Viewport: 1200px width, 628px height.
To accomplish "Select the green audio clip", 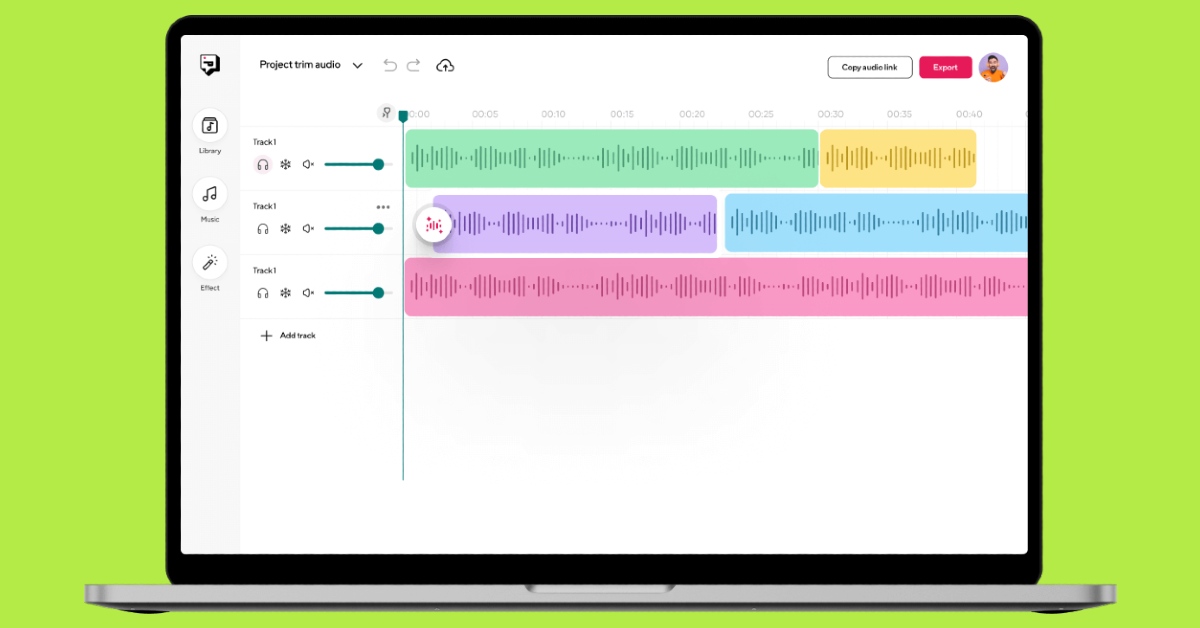I will tap(611, 158).
